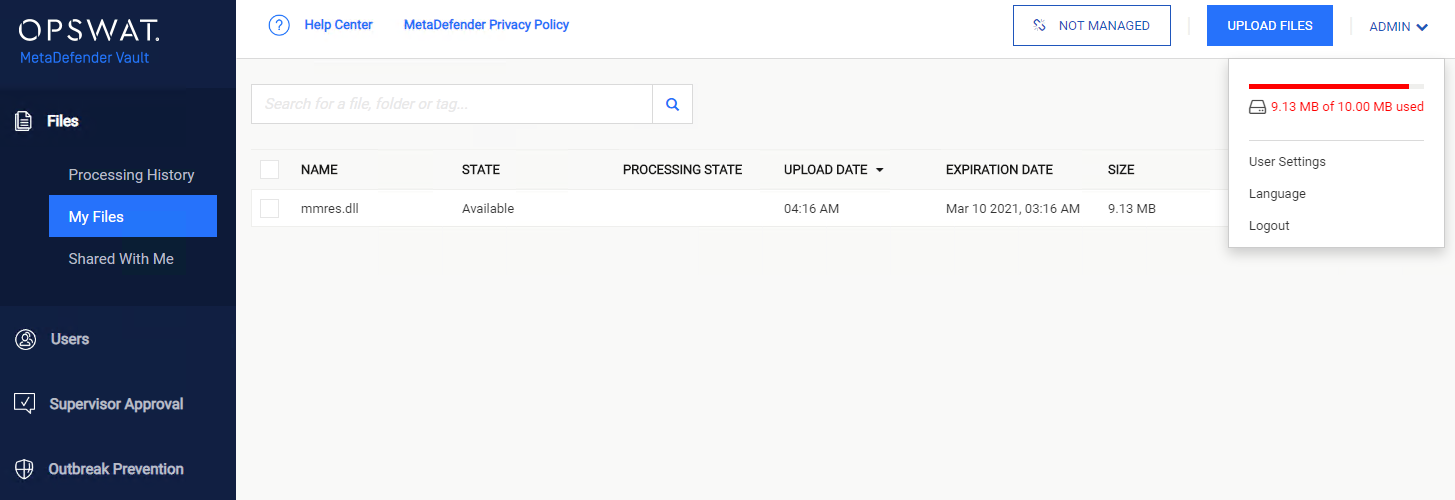The height and width of the screenshot is (500, 1455).
Task: Collapse the ADMIN account dropdown
Action: (1398, 27)
